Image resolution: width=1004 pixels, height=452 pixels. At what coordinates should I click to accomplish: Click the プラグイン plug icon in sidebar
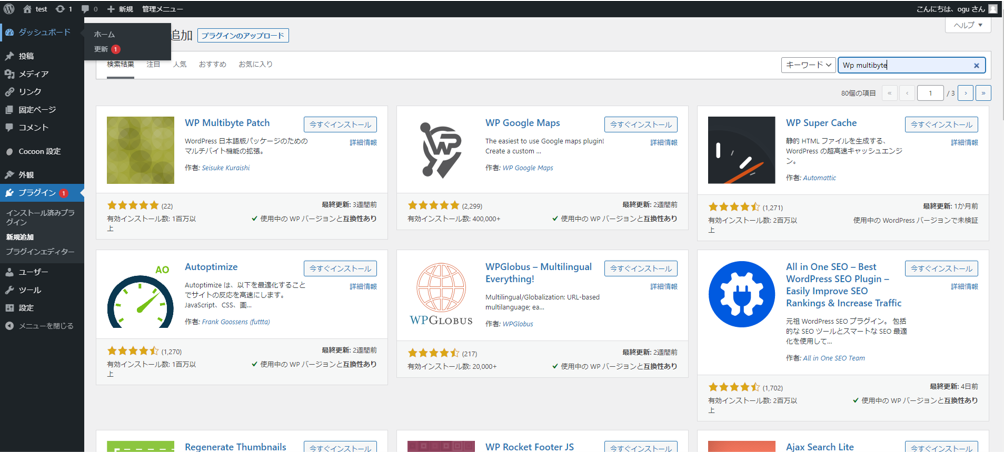pyautogui.click(x=9, y=193)
